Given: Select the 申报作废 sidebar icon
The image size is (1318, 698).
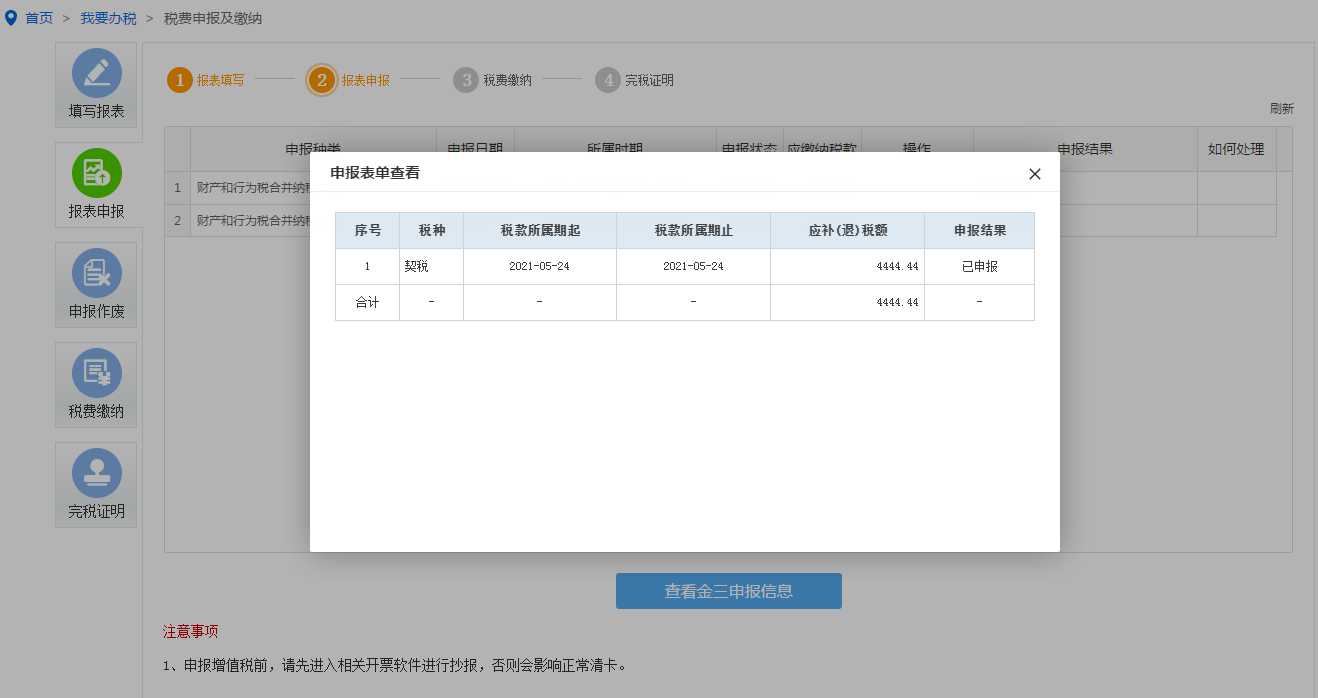Looking at the screenshot, I should point(97,273).
